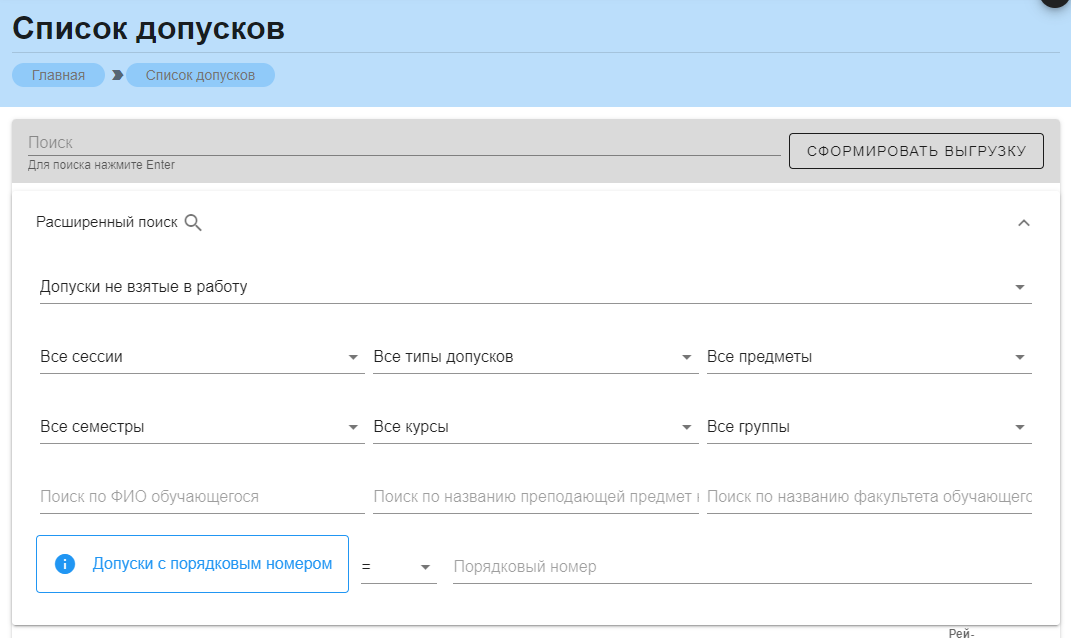Open the Все семестры dropdown
1071x638 pixels.
click(x=201, y=427)
